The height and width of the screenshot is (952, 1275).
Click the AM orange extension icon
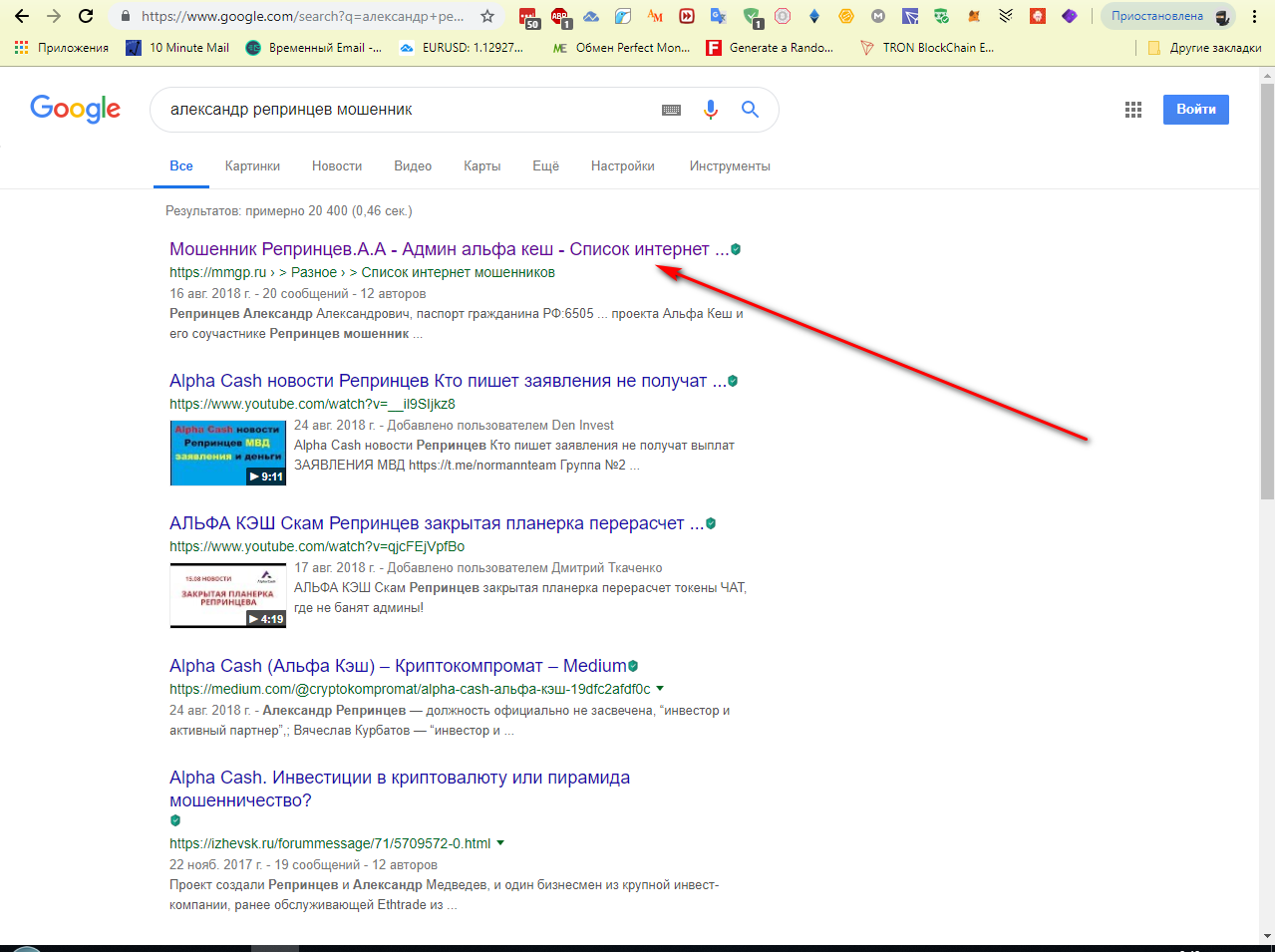pyautogui.click(x=655, y=16)
